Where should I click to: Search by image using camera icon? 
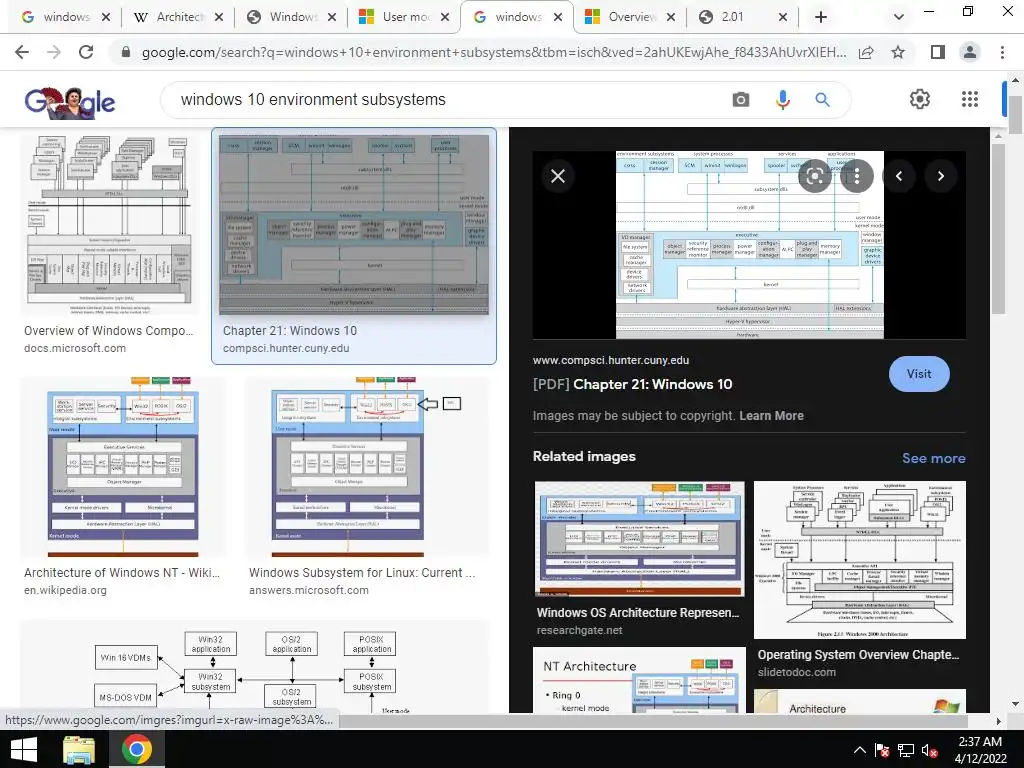tap(741, 99)
